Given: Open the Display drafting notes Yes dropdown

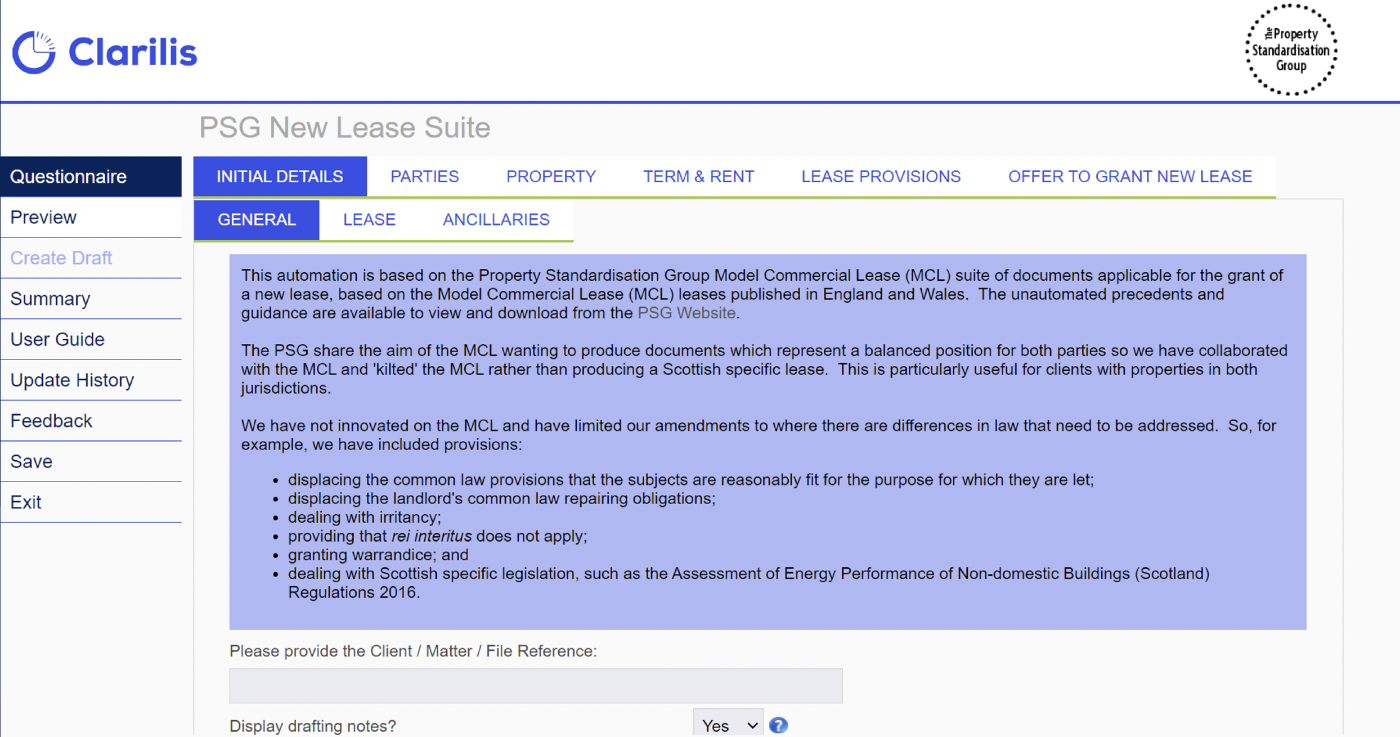Looking at the screenshot, I should click(728, 725).
